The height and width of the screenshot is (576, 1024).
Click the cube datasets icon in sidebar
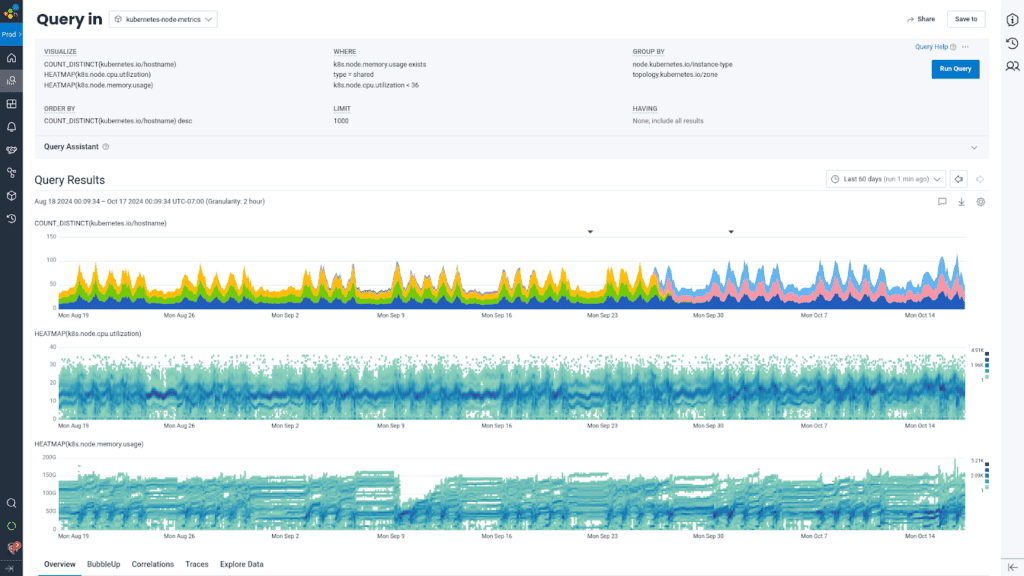click(11, 195)
